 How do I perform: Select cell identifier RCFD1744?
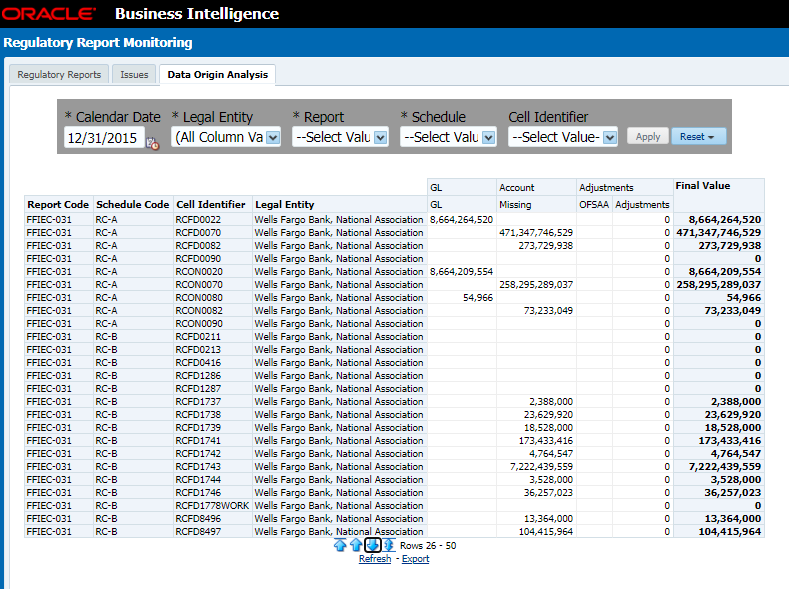tap(198, 480)
